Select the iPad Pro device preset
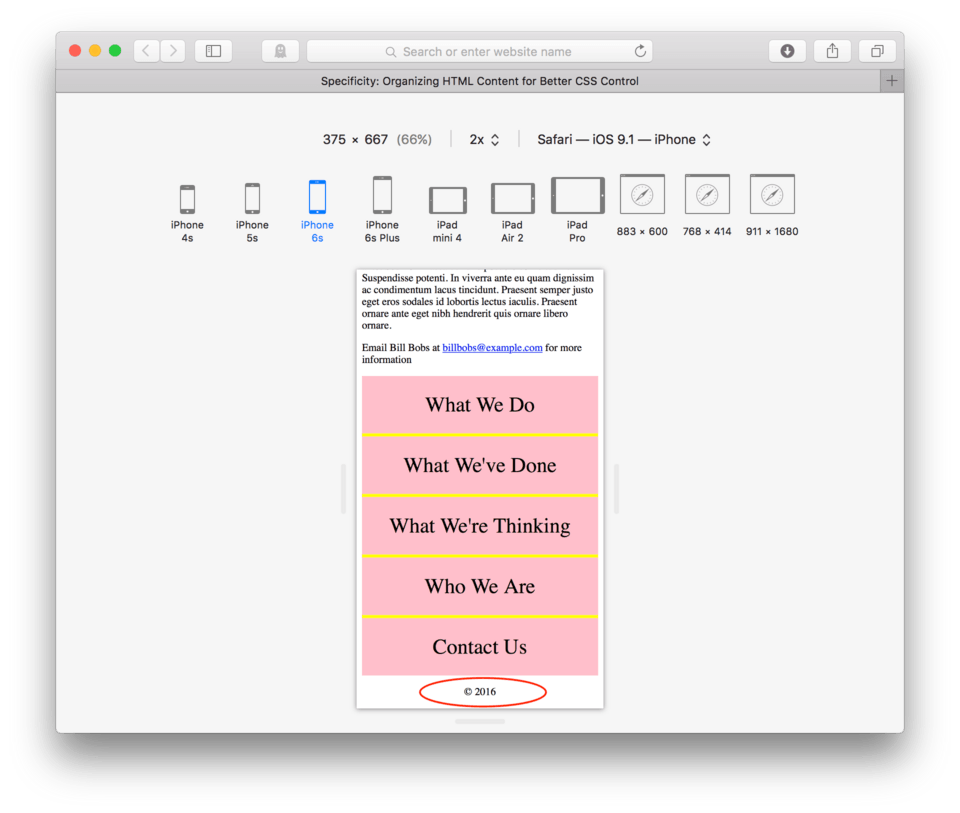The image size is (960, 813). coord(577,211)
